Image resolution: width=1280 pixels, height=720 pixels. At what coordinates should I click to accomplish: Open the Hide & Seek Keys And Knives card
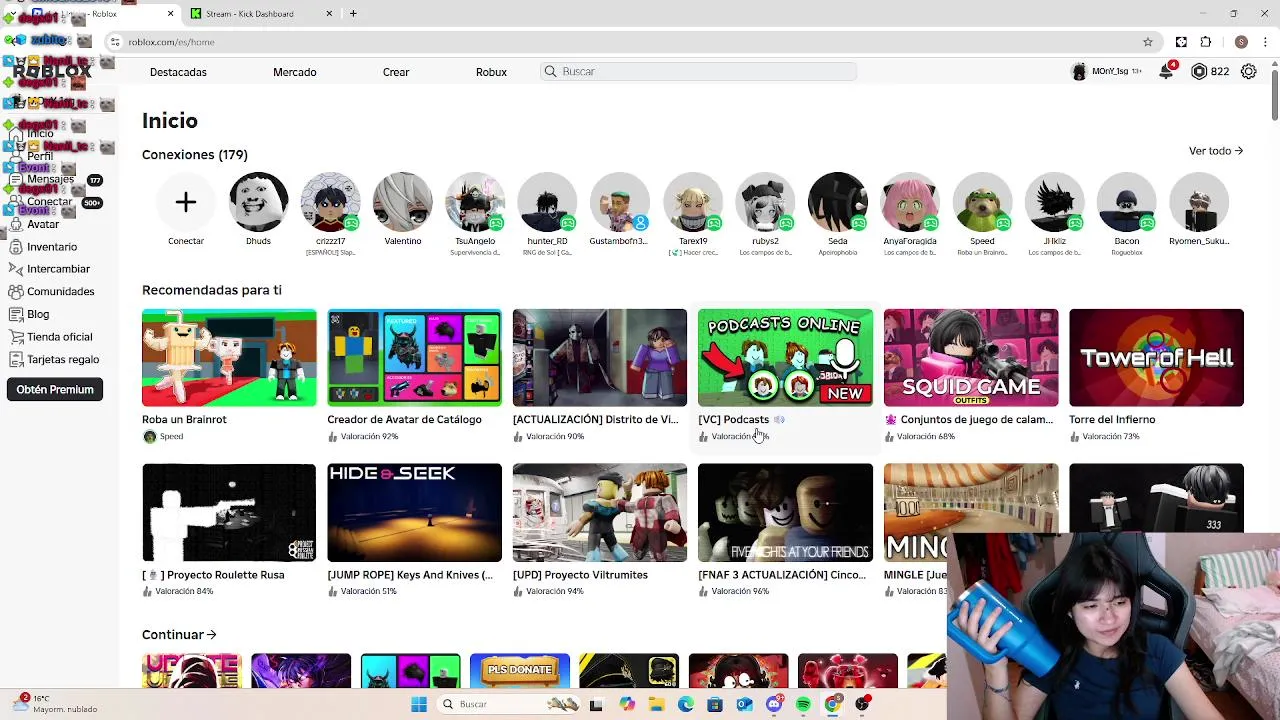[x=414, y=530]
